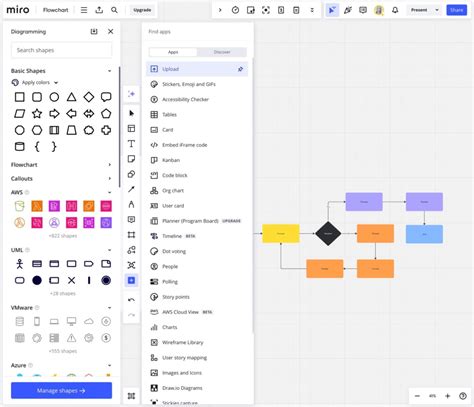
Task: Switch to the Discover tab
Action: [x=222, y=52]
